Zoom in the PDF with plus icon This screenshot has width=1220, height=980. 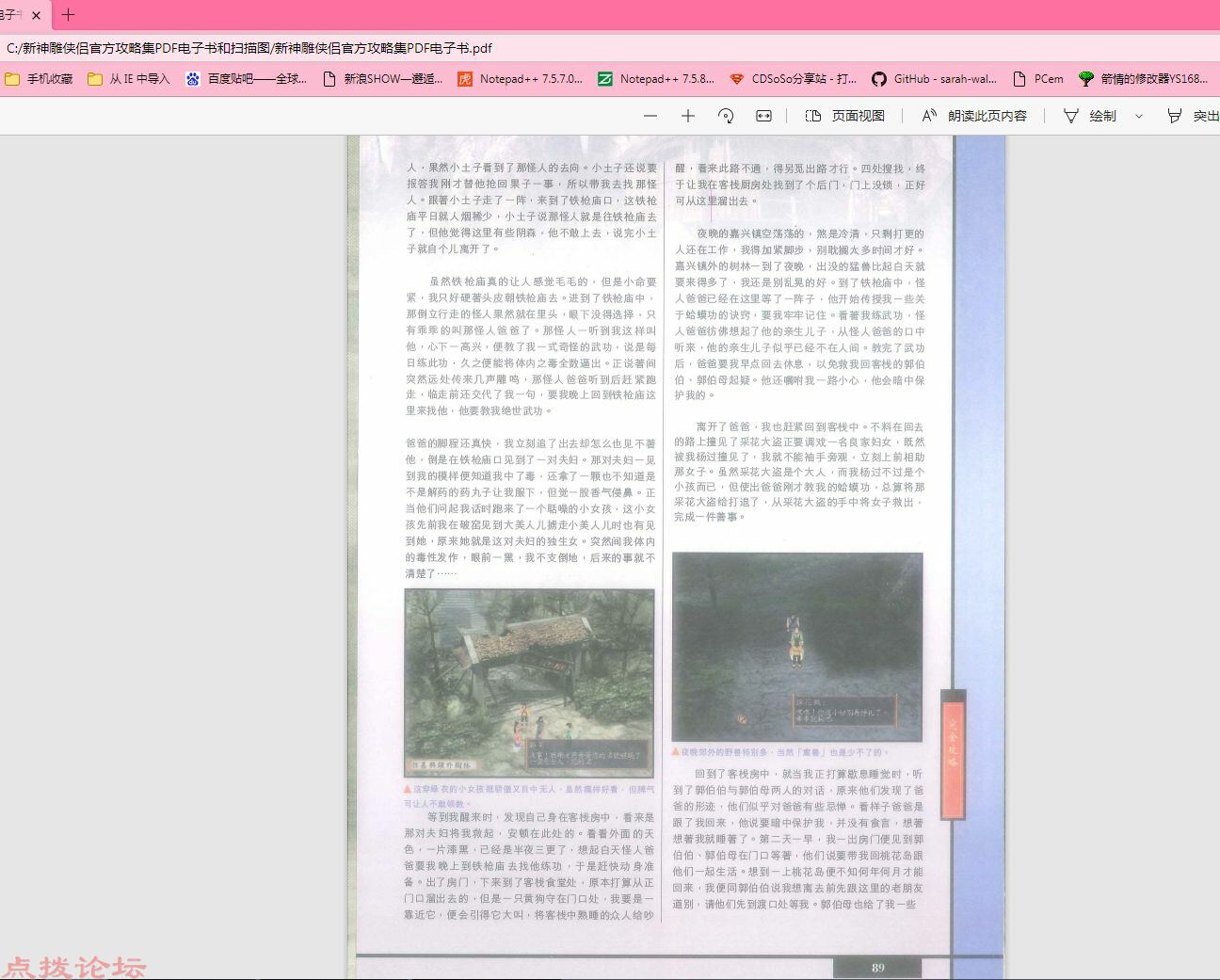click(x=688, y=116)
